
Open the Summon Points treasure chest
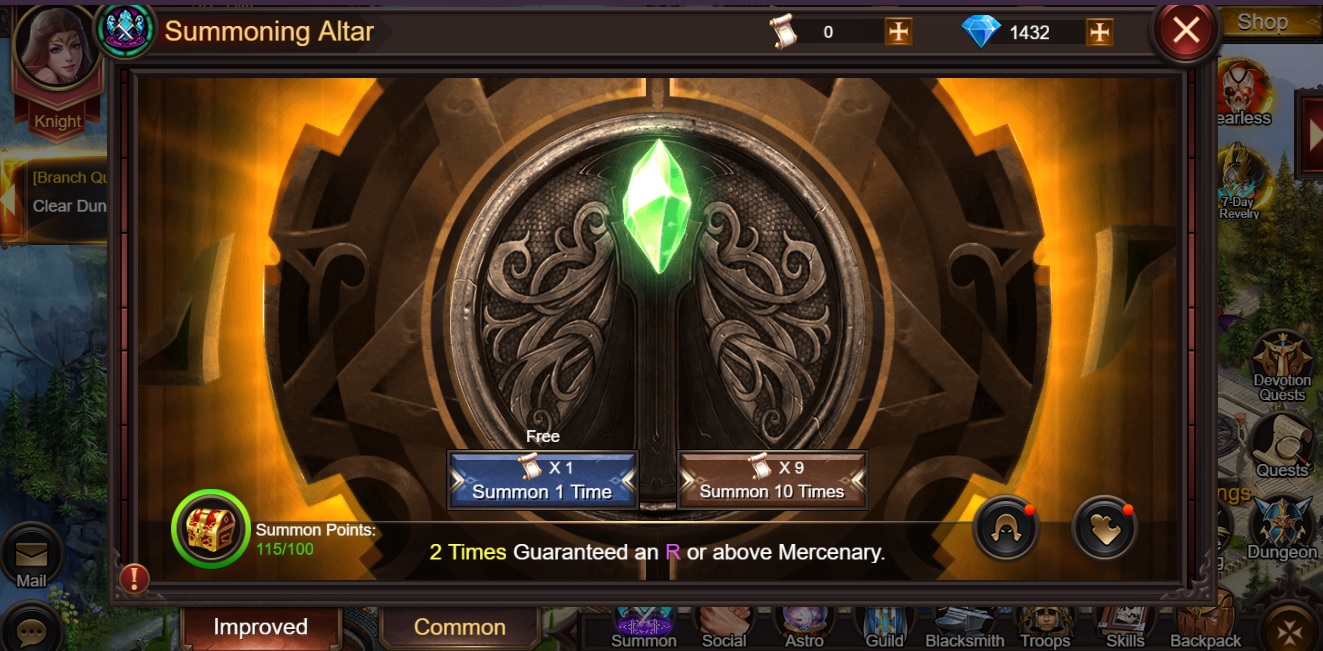tap(211, 528)
